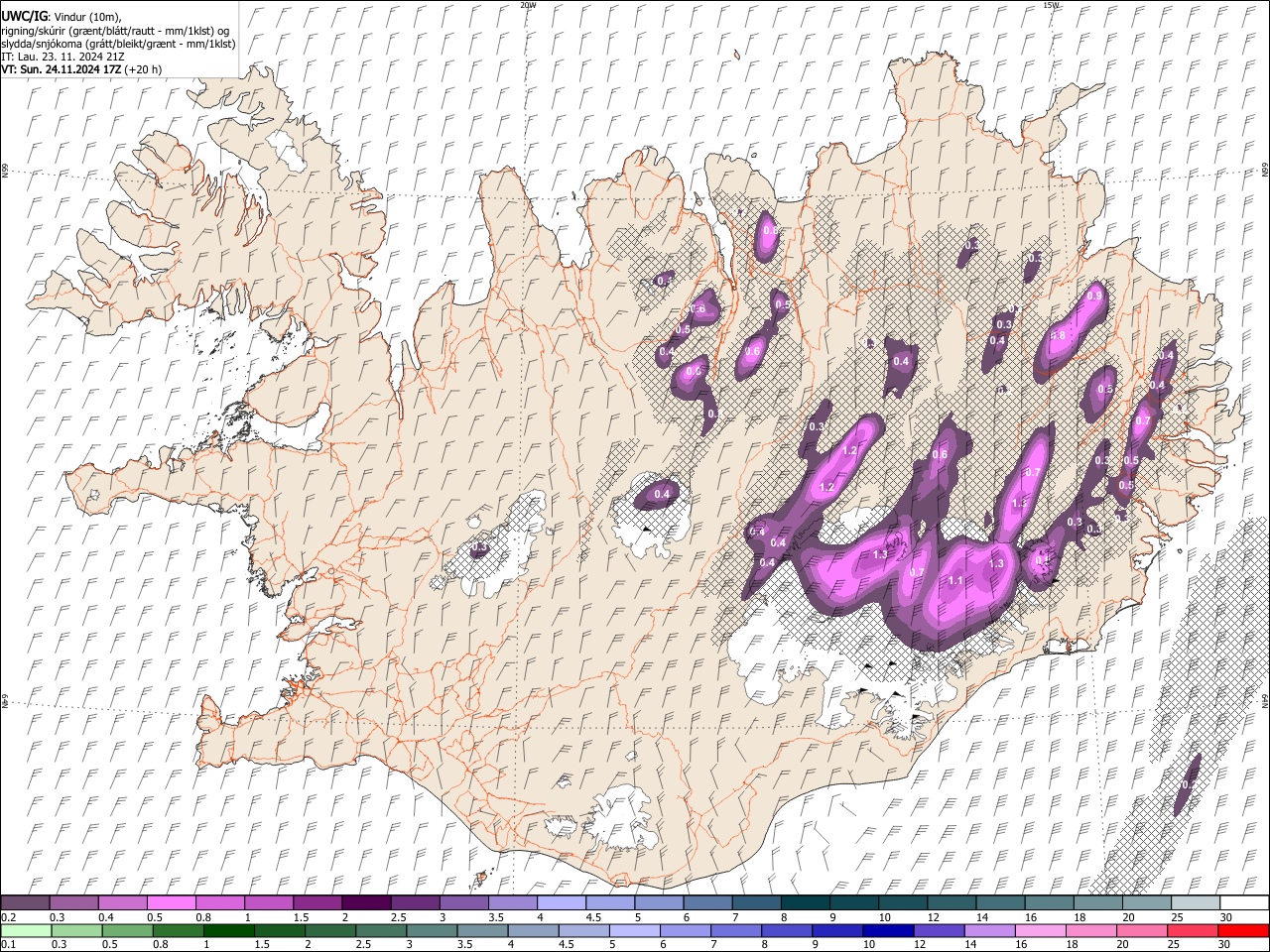Click the pale green swatch labeled 0.1 in the bottom row
The height and width of the screenshot is (952, 1270).
point(25,930)
